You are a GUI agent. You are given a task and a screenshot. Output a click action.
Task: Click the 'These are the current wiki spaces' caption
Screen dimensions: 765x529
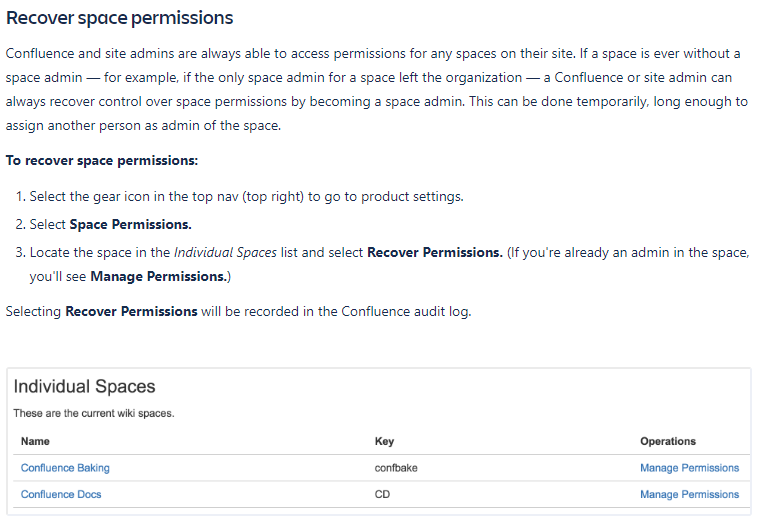coord(94,413)
